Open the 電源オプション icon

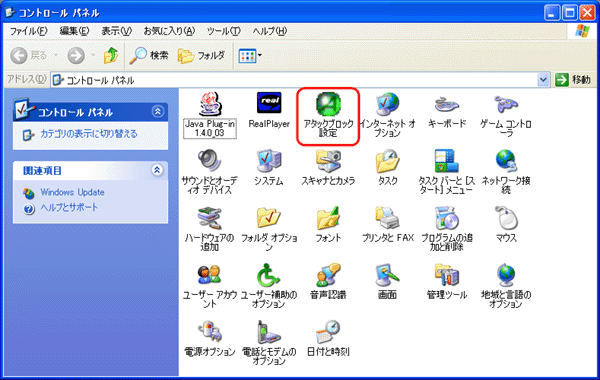pos(210,338)
